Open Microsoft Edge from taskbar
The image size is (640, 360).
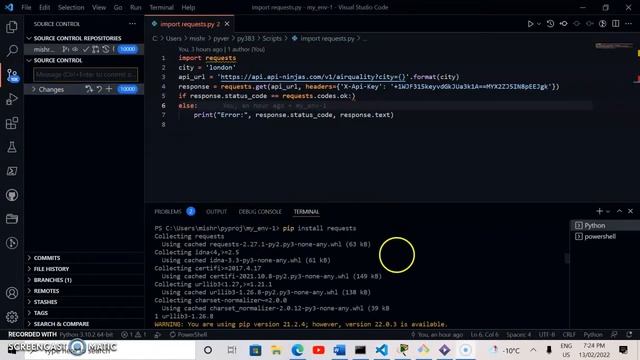pyautogui.click(x=298, y=350)
